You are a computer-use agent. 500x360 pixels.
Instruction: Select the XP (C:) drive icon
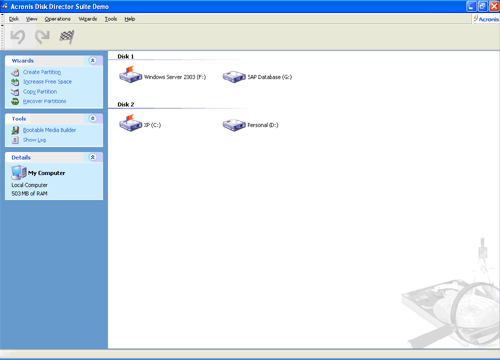tap(130, 123)
